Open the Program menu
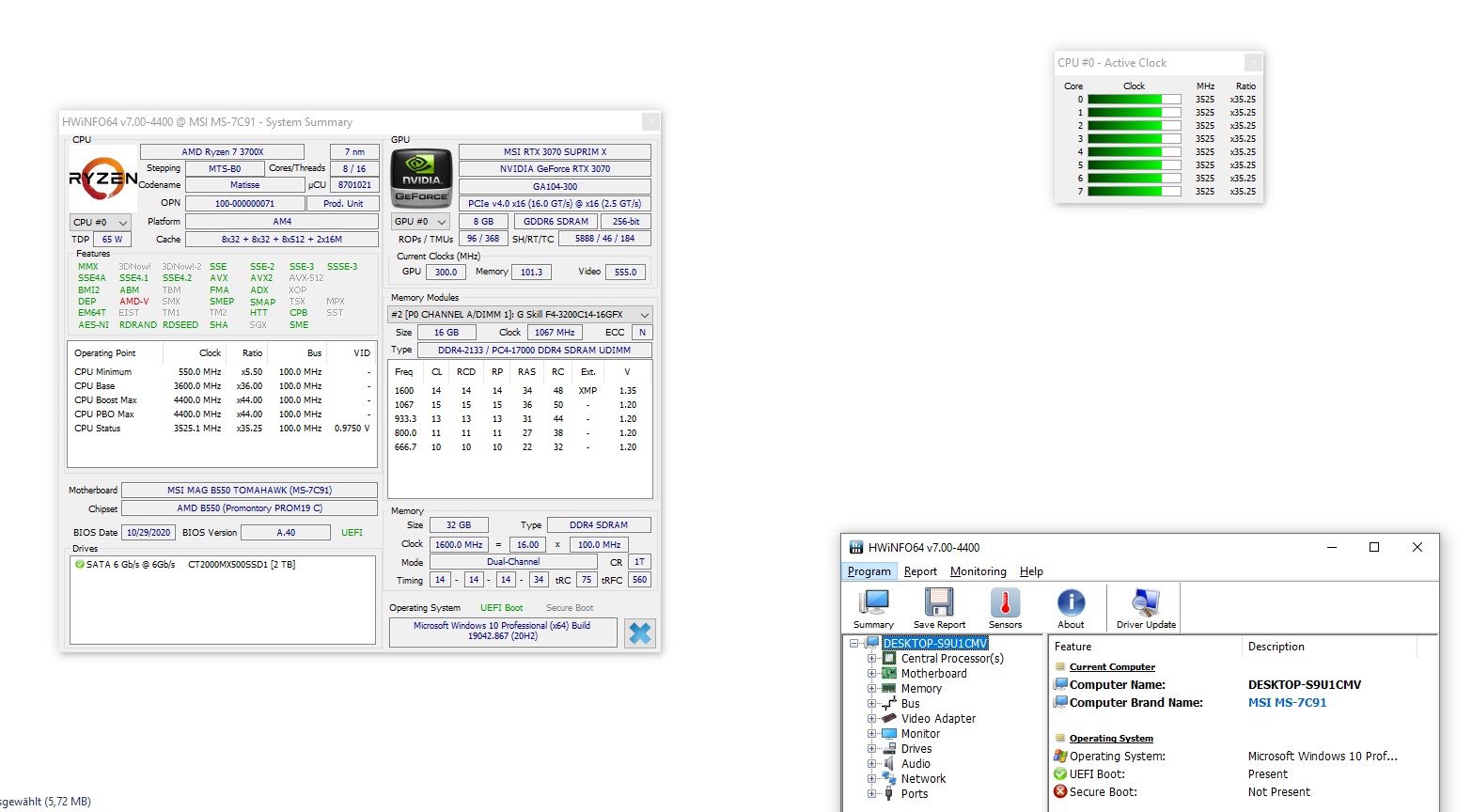Viewport: 1472px width, 812px height. (x=869, y=570)
